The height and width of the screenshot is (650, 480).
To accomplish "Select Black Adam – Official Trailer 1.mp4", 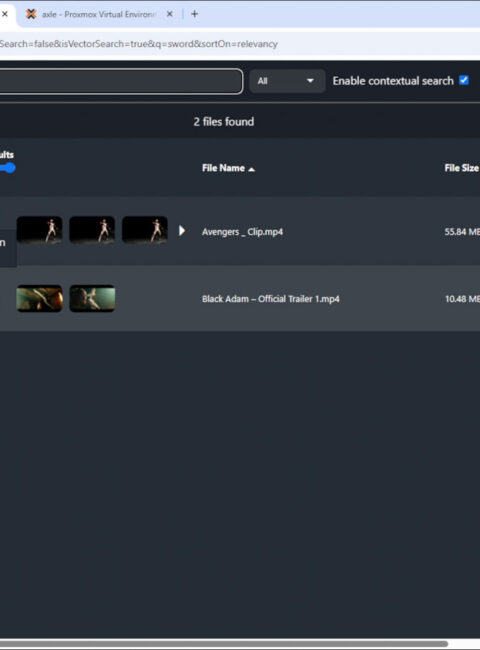I will tap(271, 299).
